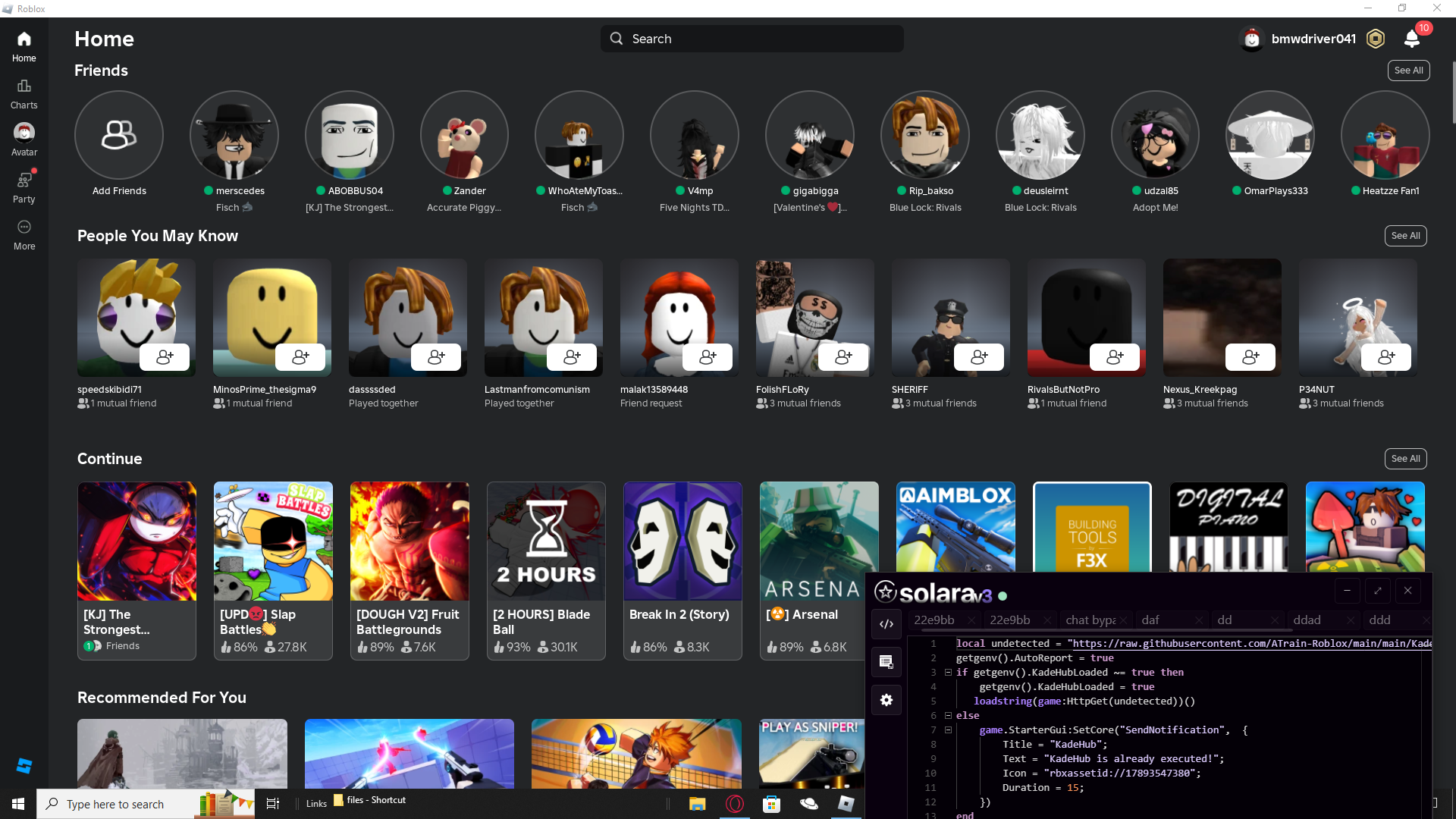Open the Party sidebar icon

[x=24, y=187]
